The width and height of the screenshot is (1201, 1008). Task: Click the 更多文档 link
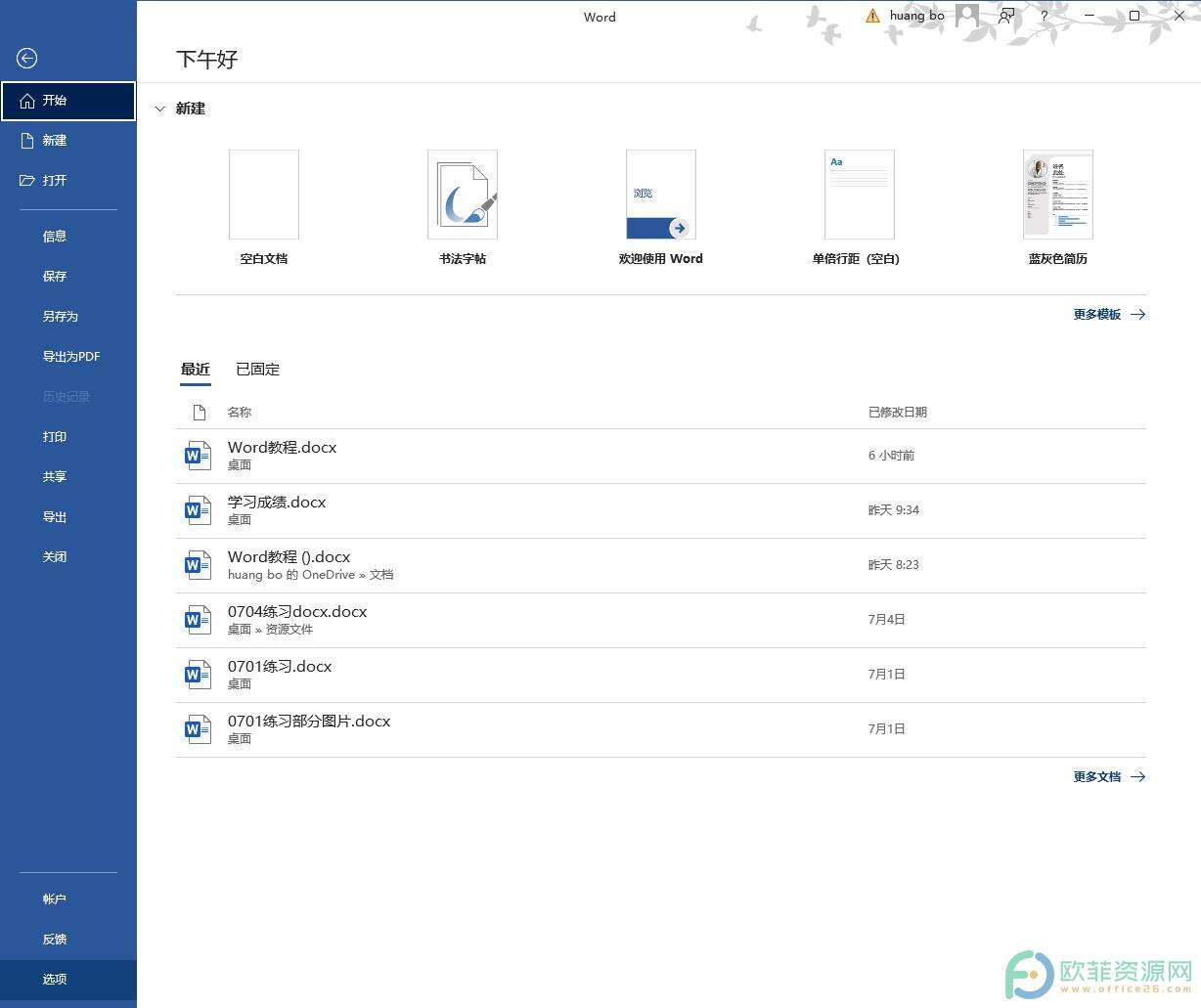1096,777
